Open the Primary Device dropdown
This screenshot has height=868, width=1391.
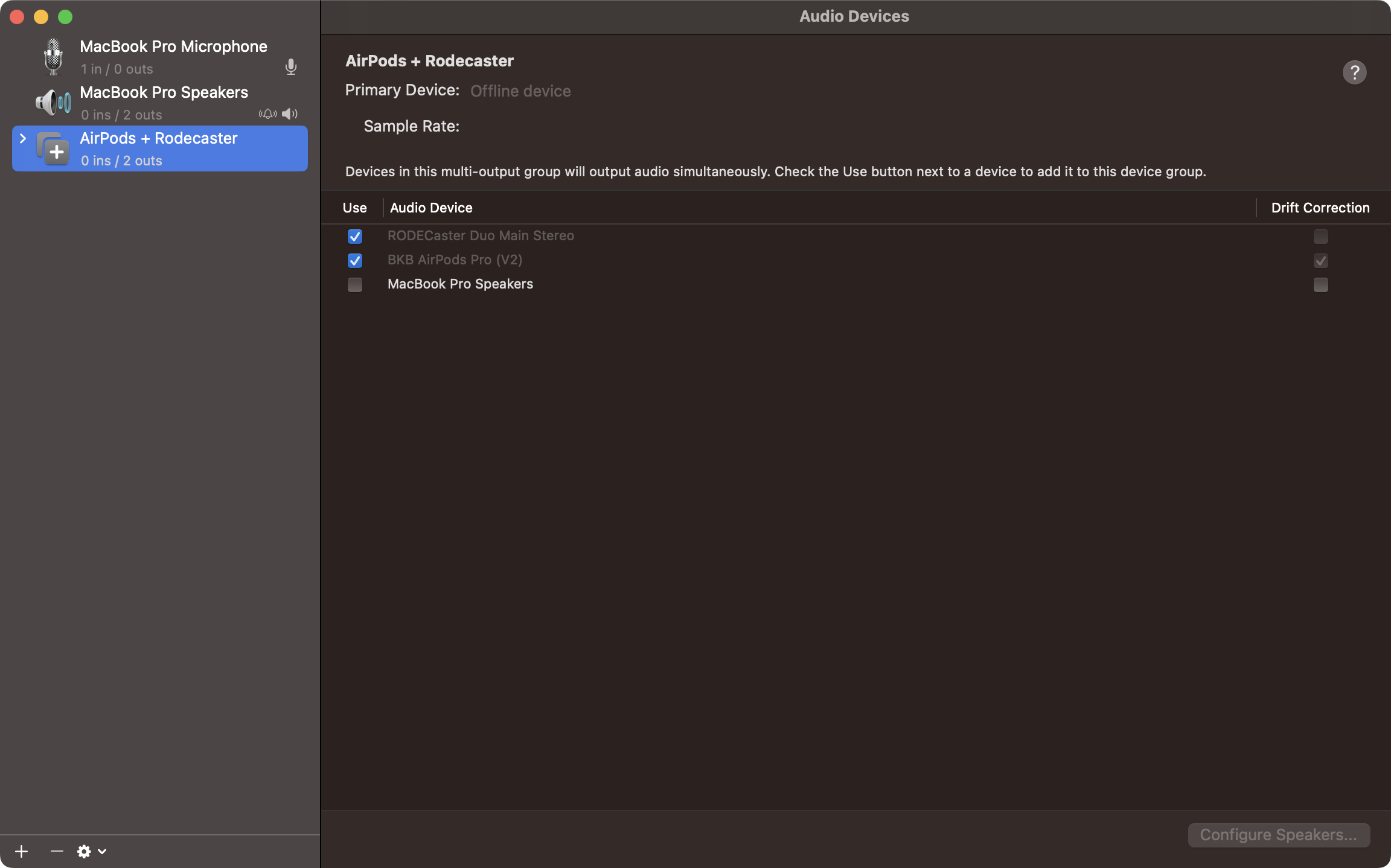[520, 91]
